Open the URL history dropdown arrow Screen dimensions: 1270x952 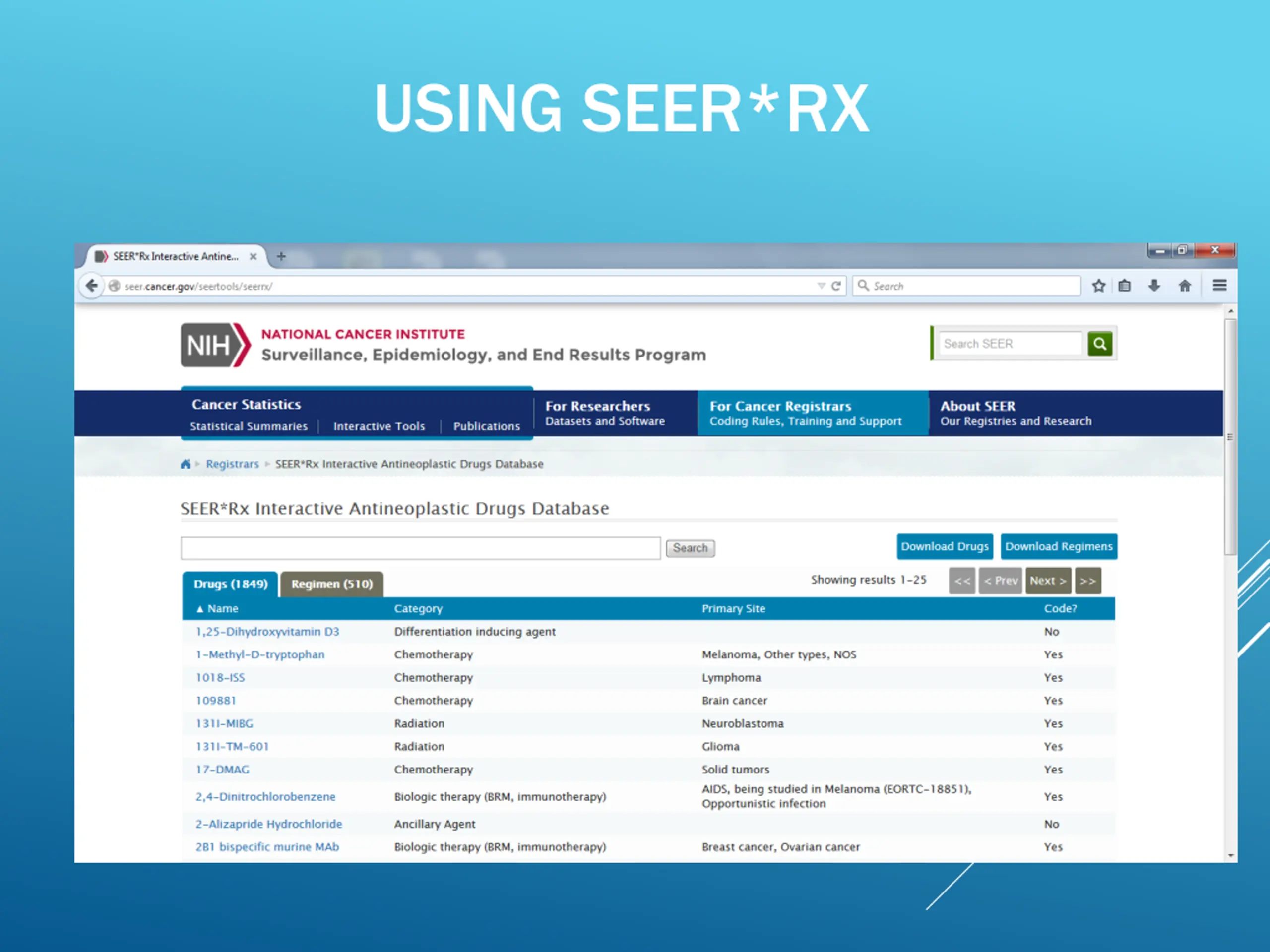[821, 286]
